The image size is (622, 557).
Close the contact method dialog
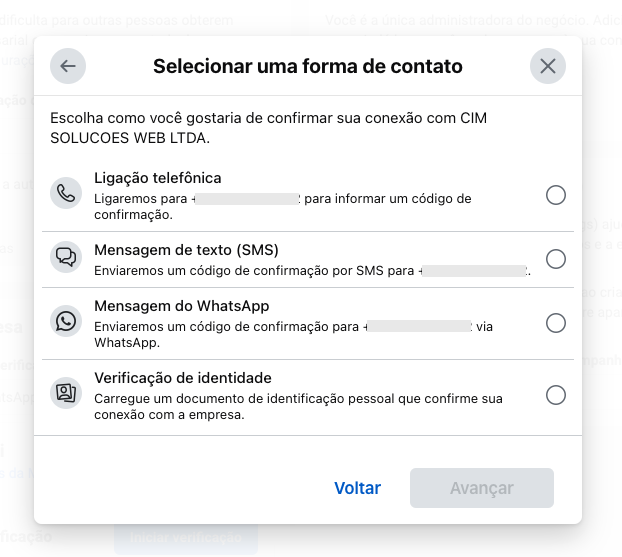point(547,66)
